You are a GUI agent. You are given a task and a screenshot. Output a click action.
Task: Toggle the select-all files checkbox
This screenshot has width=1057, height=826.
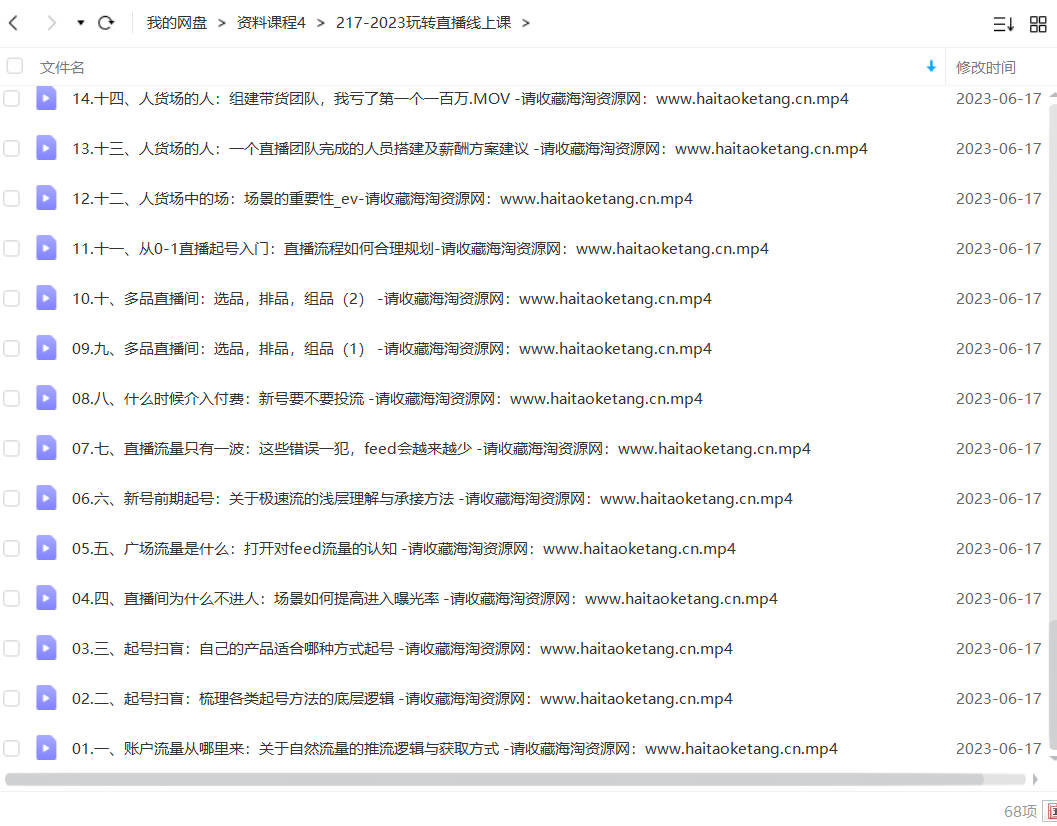click(x=14, y=66)
